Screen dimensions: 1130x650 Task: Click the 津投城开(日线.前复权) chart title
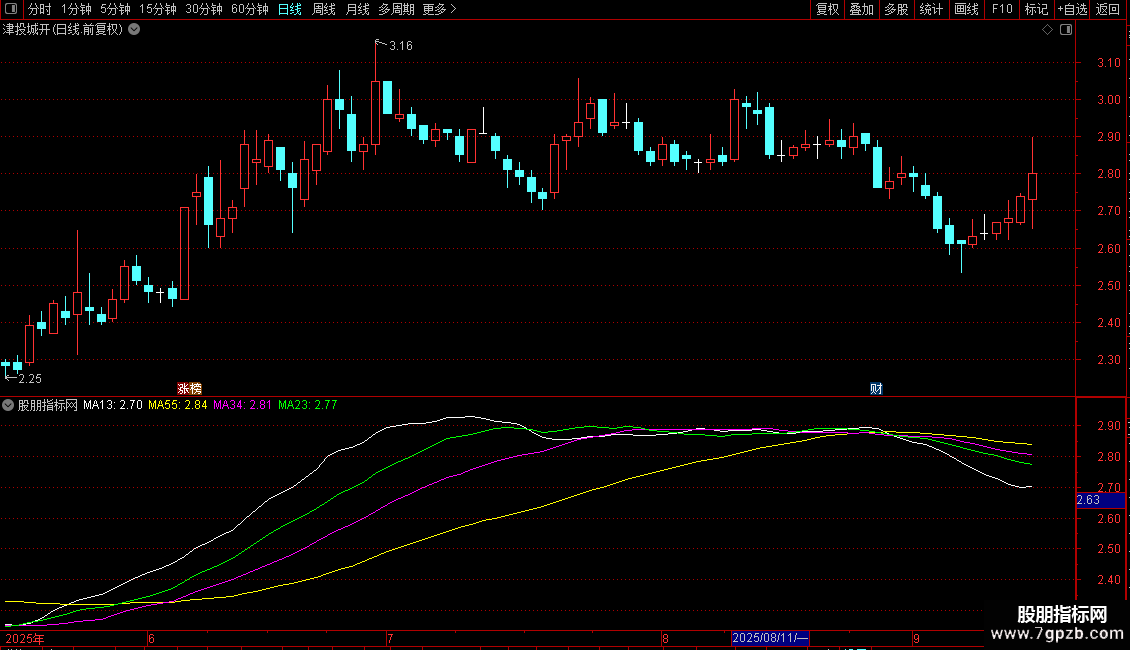pyautogui.click(x=63, y=30)
